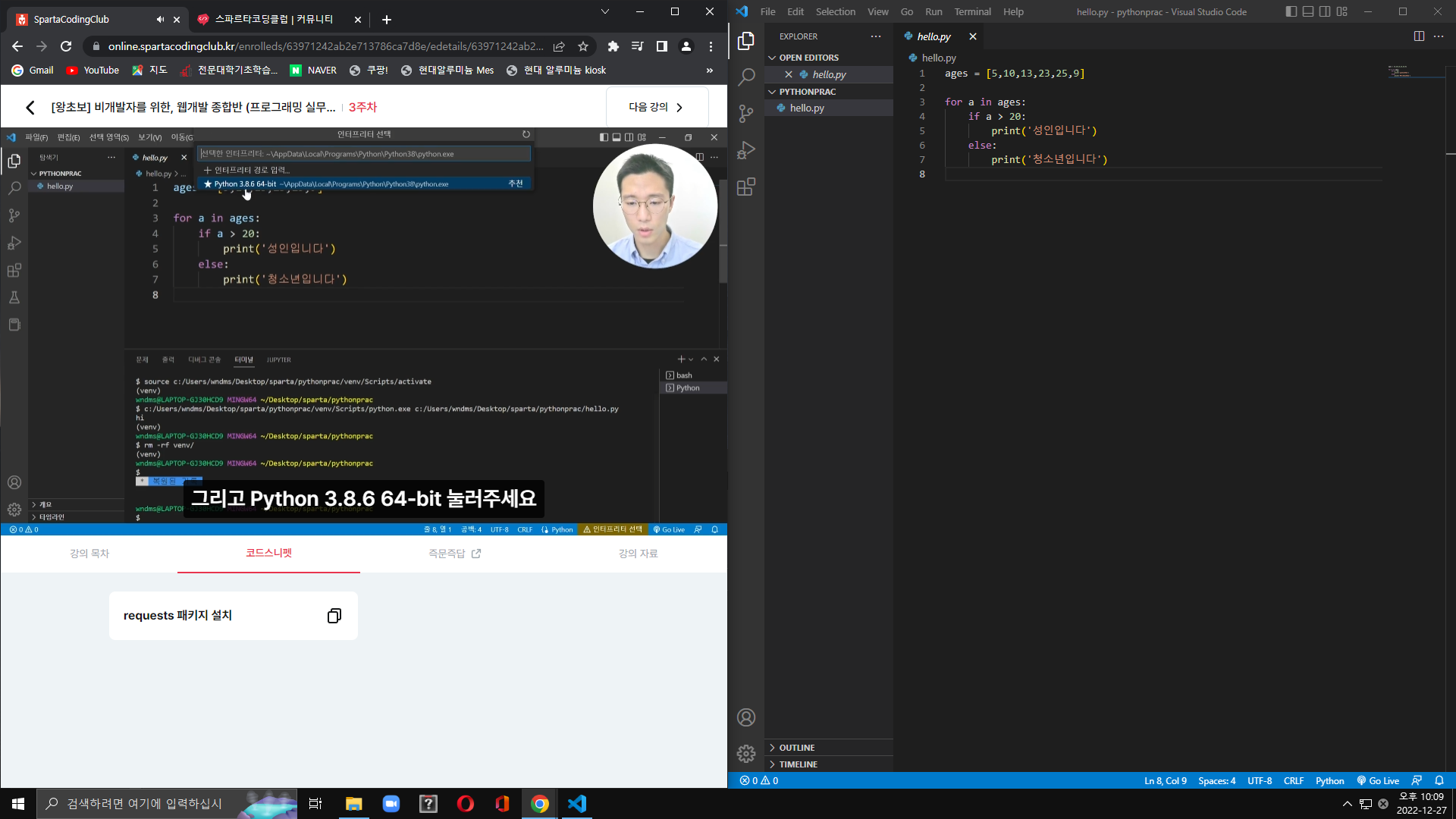
Task: Change language mode from Python in status bar
Action: 1329,781
